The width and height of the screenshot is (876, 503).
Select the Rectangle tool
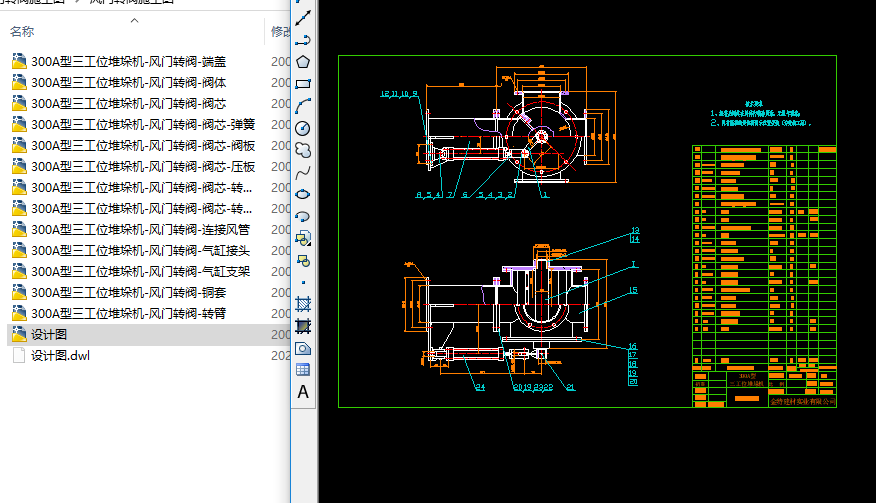click(303, 84)
